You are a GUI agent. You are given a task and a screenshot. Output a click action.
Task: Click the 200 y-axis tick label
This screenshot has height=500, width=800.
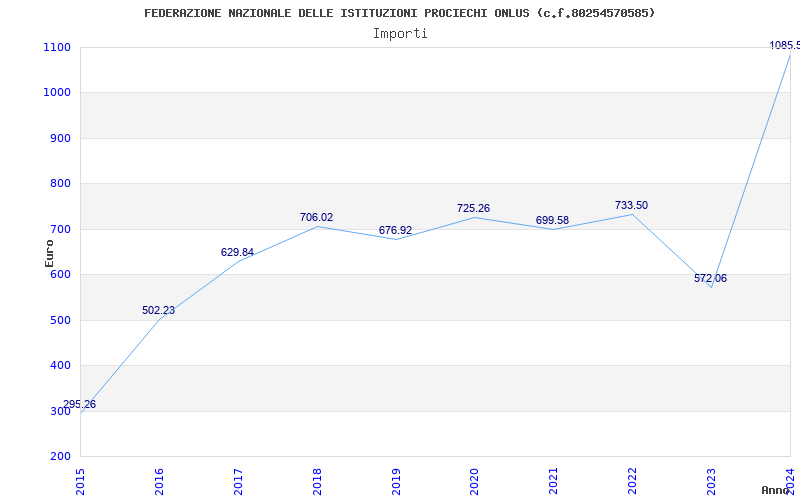60,457
